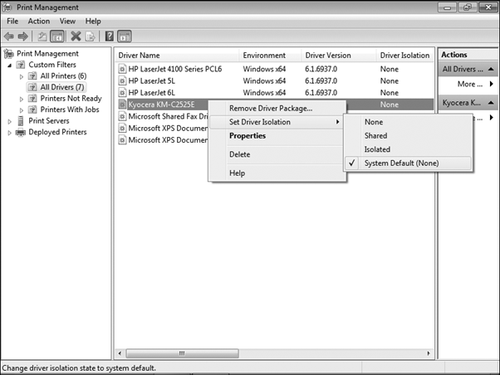
Task: Open the Help menu in menu bar
Action: (x=93, y=21)
